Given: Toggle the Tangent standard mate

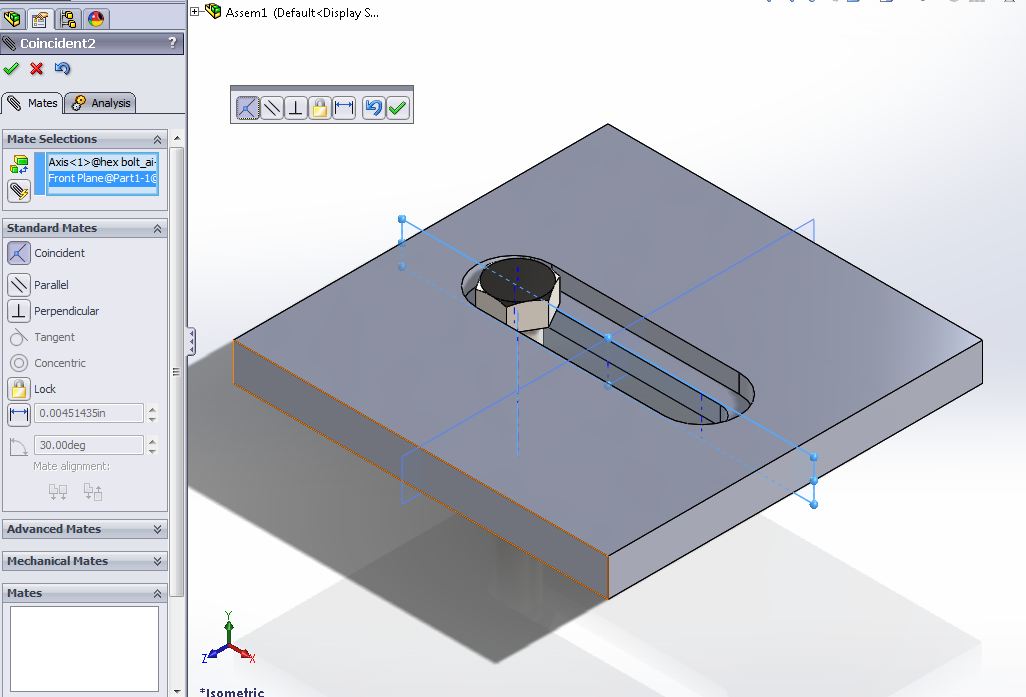Looking at the screenshot, I should click(x=19, y=337).
